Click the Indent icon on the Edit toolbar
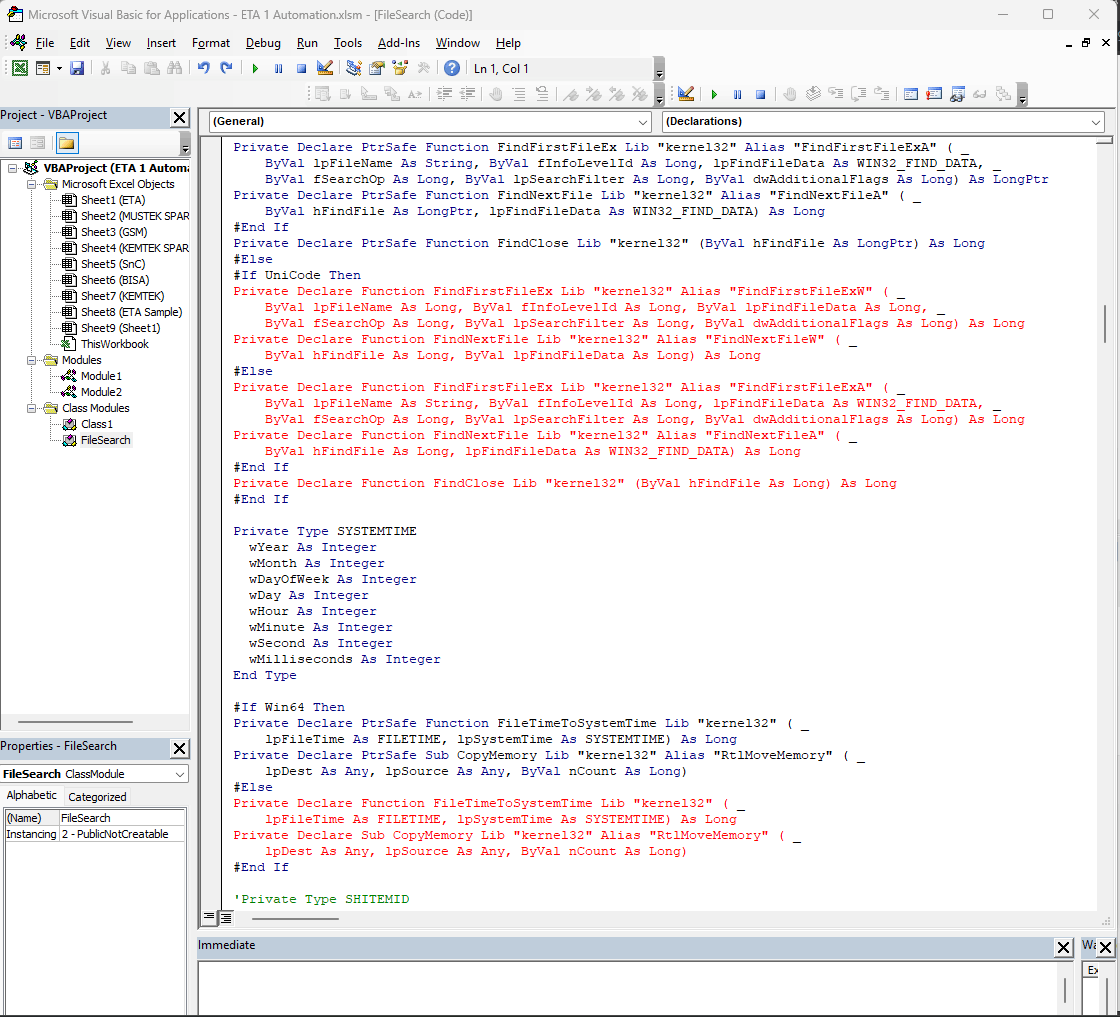Image resolution: width=1120 pixels, height=1017 pixels. pos(444,94)
